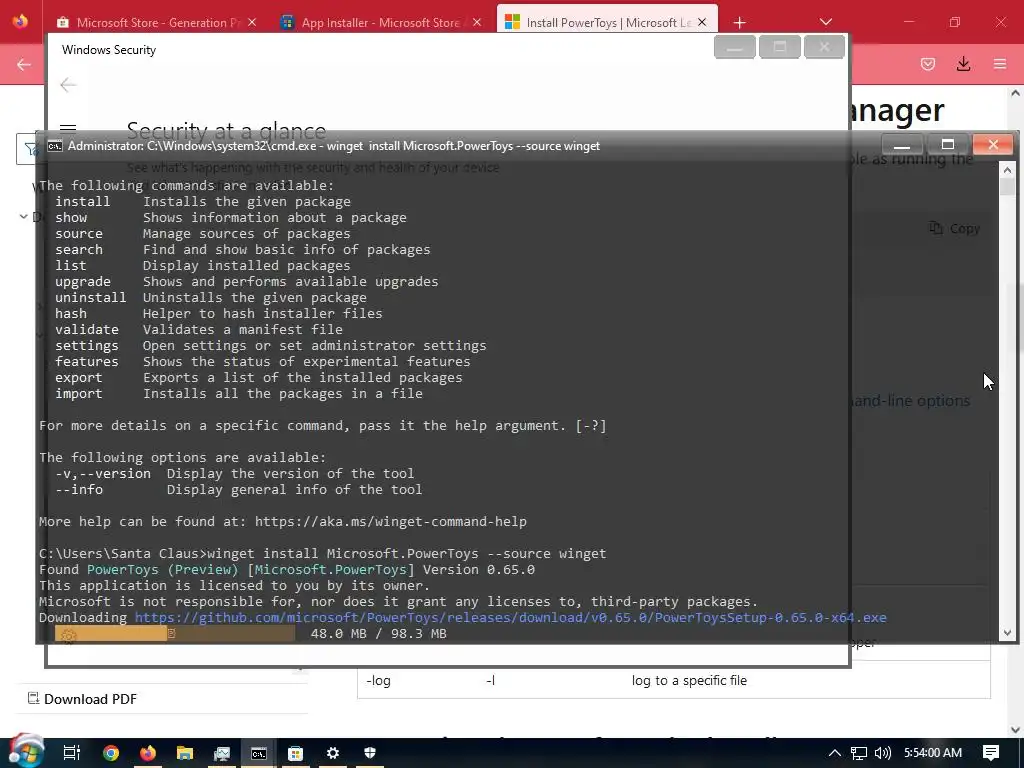Click the Windows Security title text

click(109, 50)
